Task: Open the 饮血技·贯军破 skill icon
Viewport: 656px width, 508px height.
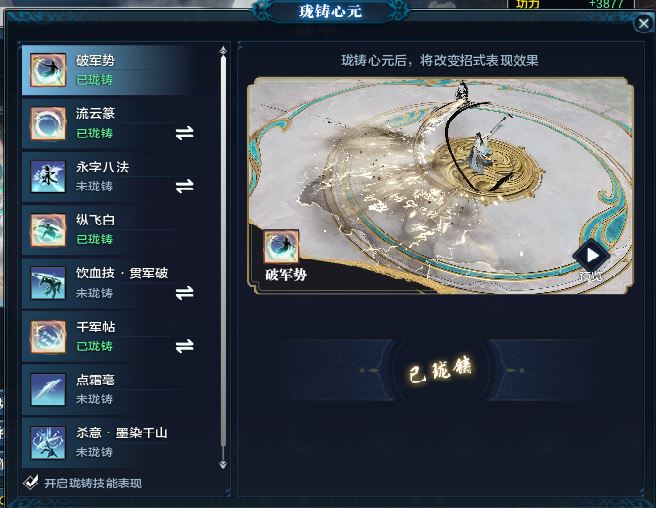Action: pos(48,283)
